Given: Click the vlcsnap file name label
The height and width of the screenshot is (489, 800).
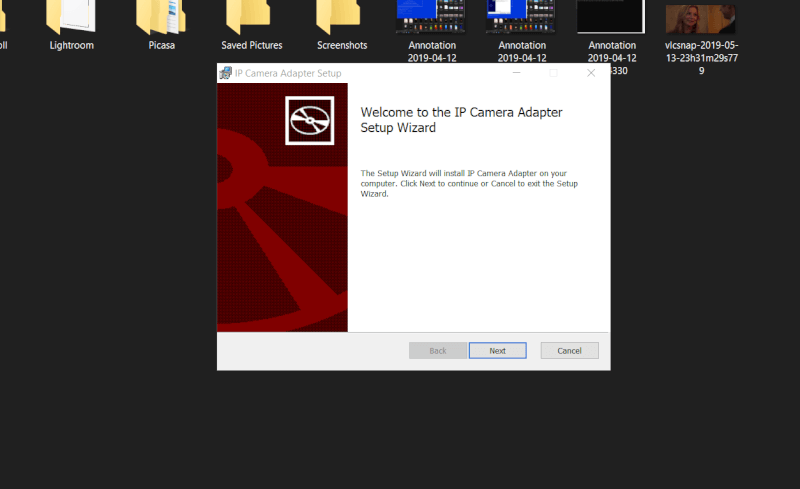Looking at the screenshot, I should 702,58.
